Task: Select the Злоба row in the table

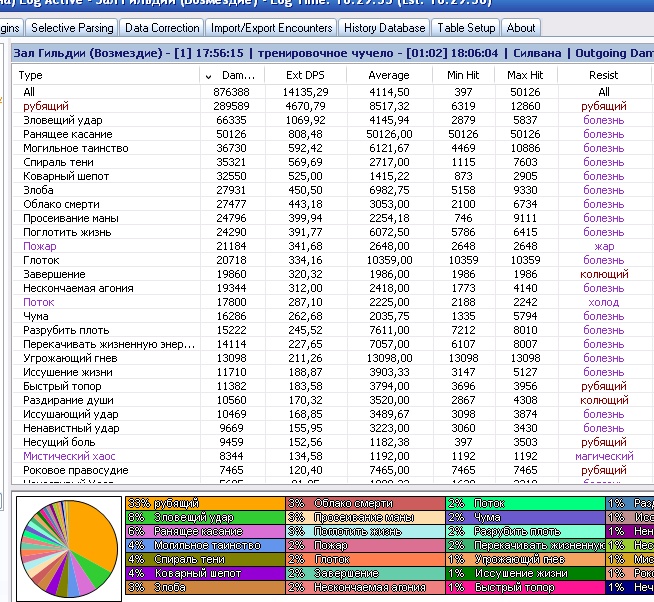Action: coord(332,190)
